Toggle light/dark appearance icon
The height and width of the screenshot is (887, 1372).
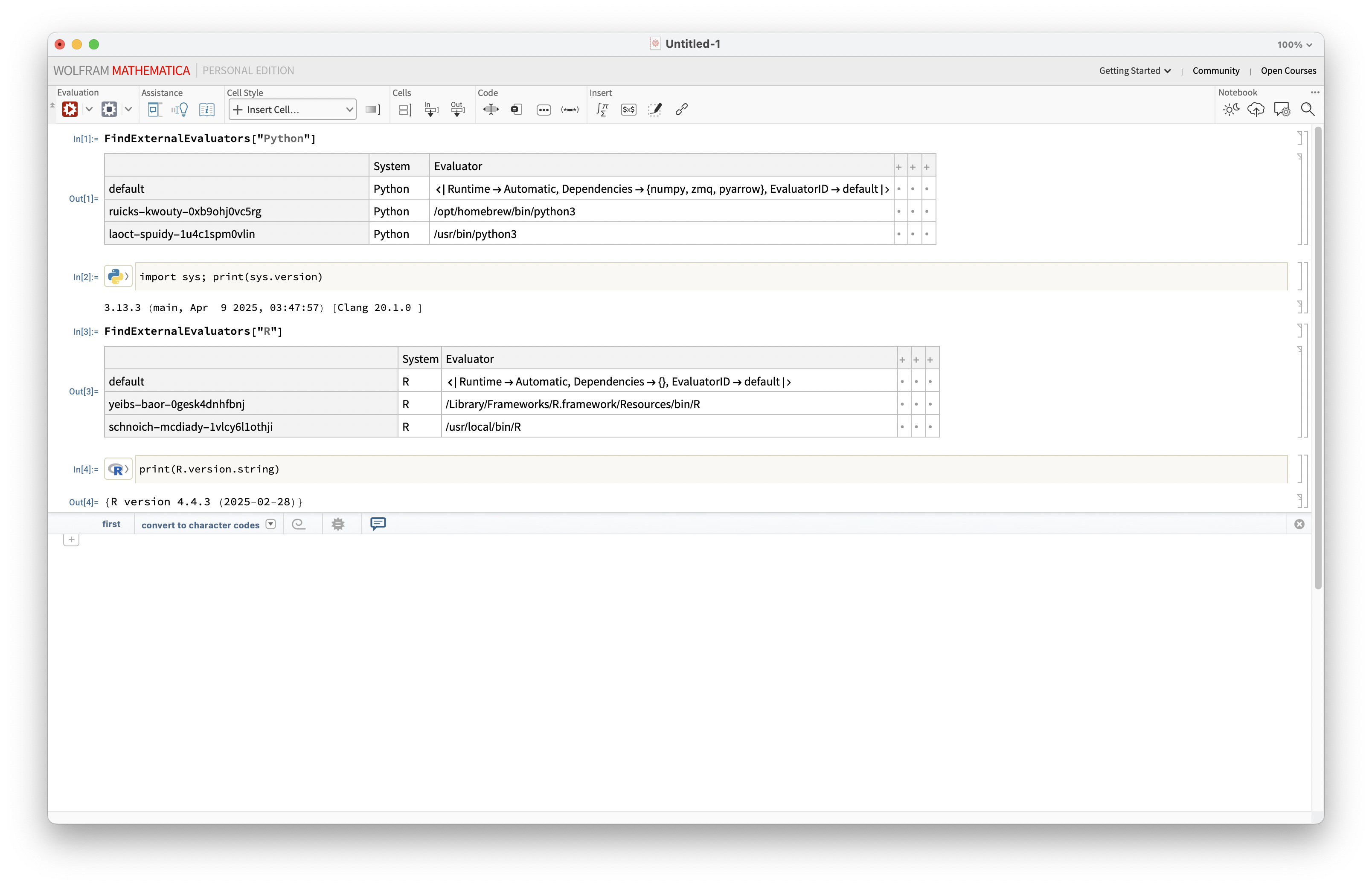click(1230, 110)
